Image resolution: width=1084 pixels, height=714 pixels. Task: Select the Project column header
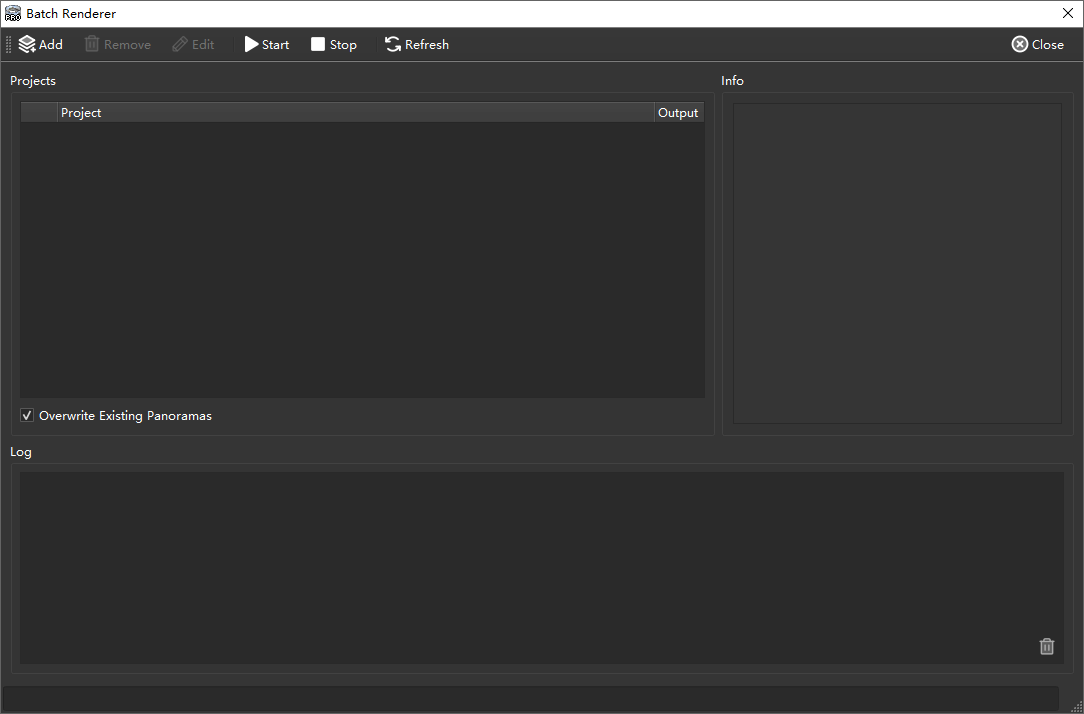pyautogui.click(x=356, y=113)
